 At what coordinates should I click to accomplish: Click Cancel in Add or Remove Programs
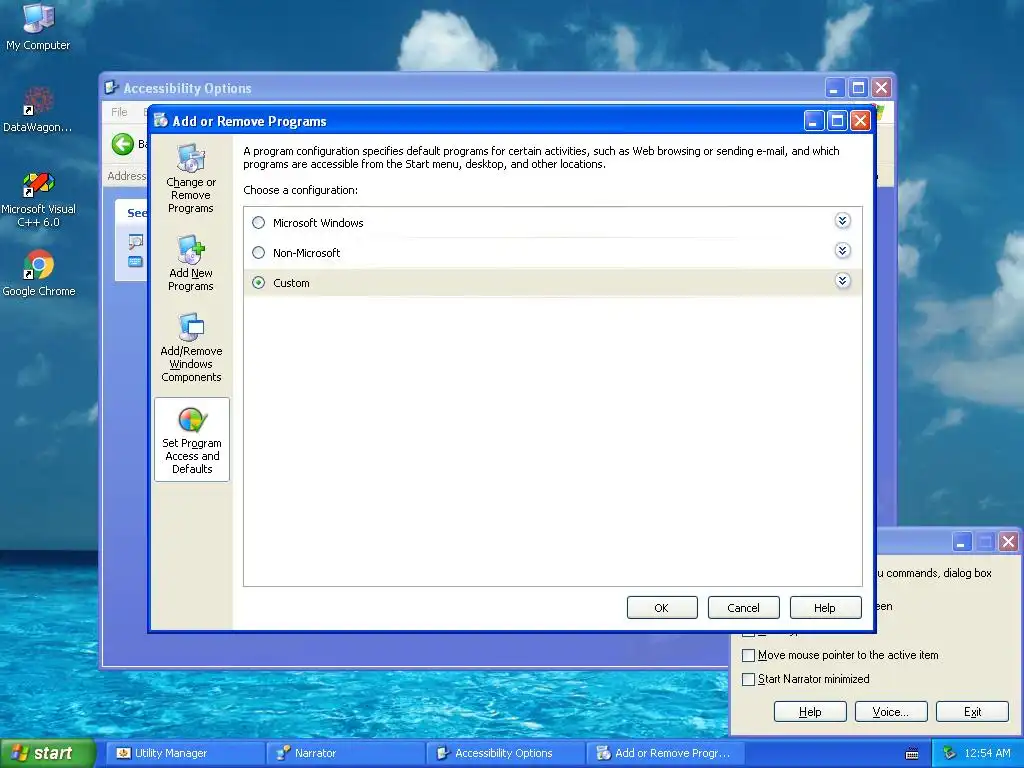(x=743, y=608)
